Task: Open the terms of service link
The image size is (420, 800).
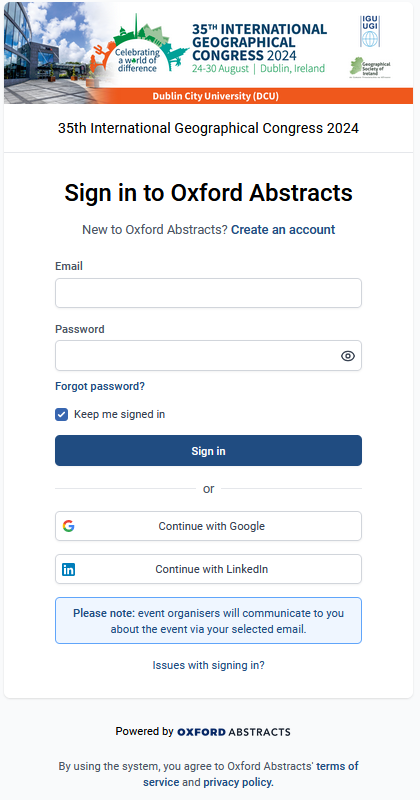Action: coord(251,774)
